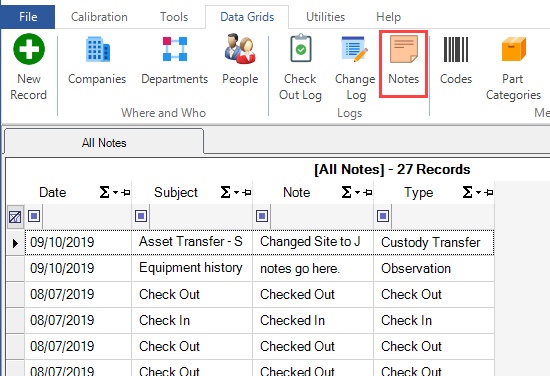Click the Subject filter input field
Screen dimensions: 550x376
[x=201, y=216]
